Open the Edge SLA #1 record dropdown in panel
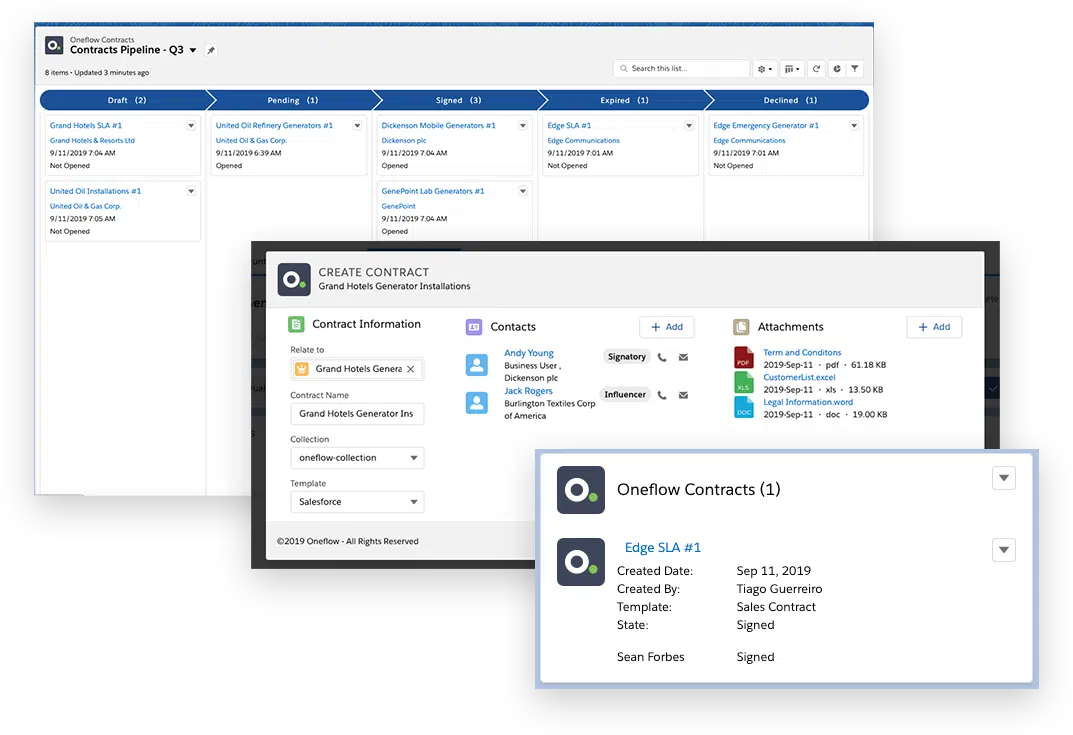The height and width of the screenshot is (735, 1073). point(1004,550)
